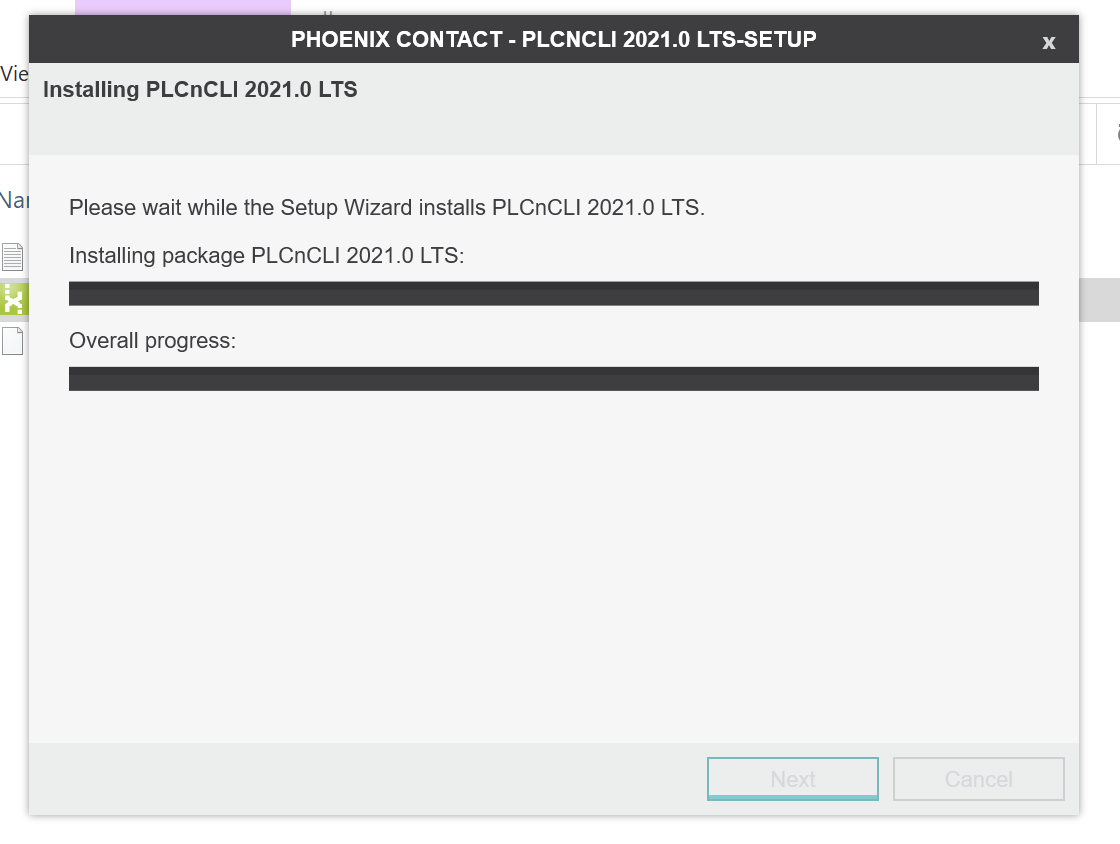Click the Installing PLCnCLI 2021.0 LTS heading

tap(200, 89)
